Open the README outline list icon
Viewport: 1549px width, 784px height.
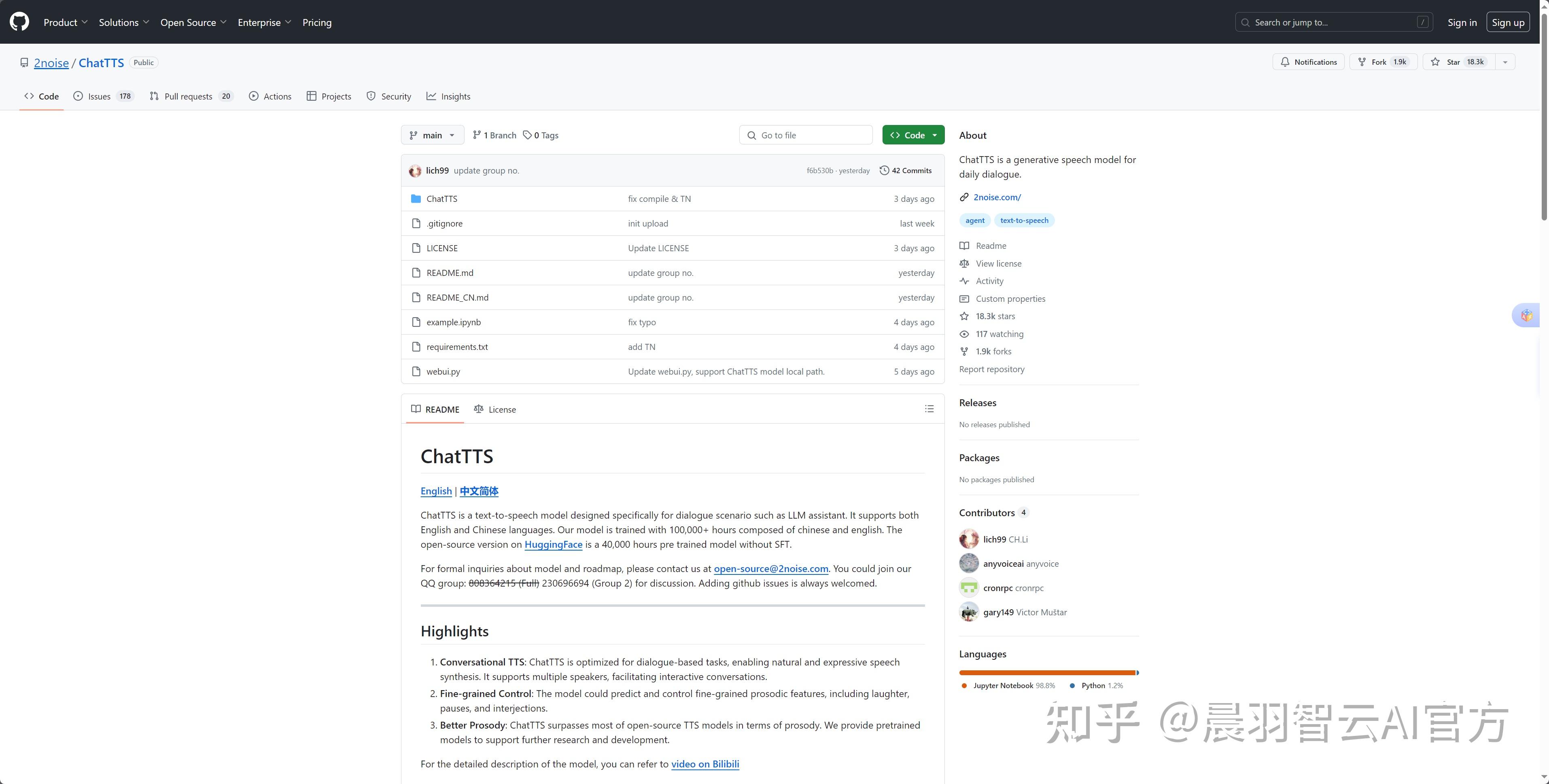(x=929, y=409)
